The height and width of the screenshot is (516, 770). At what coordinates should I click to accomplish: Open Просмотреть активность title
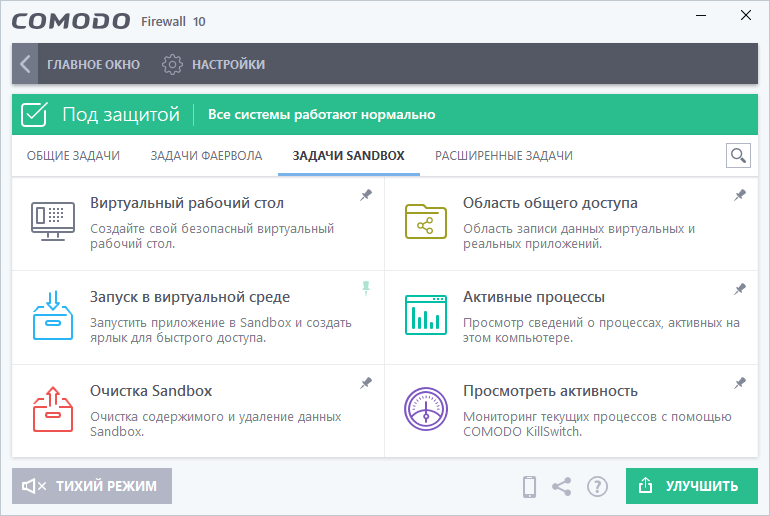coord(550,391)
